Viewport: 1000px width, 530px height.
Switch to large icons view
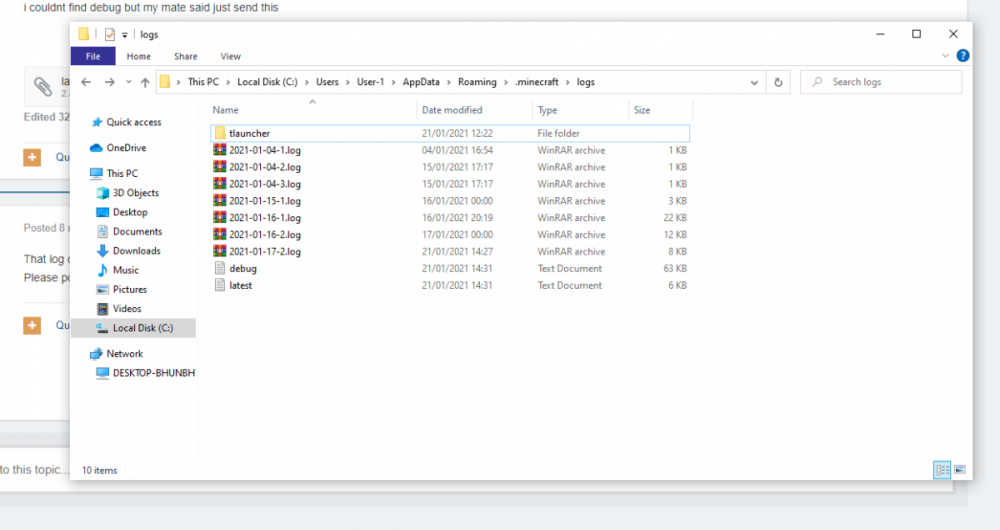[960, 469]
